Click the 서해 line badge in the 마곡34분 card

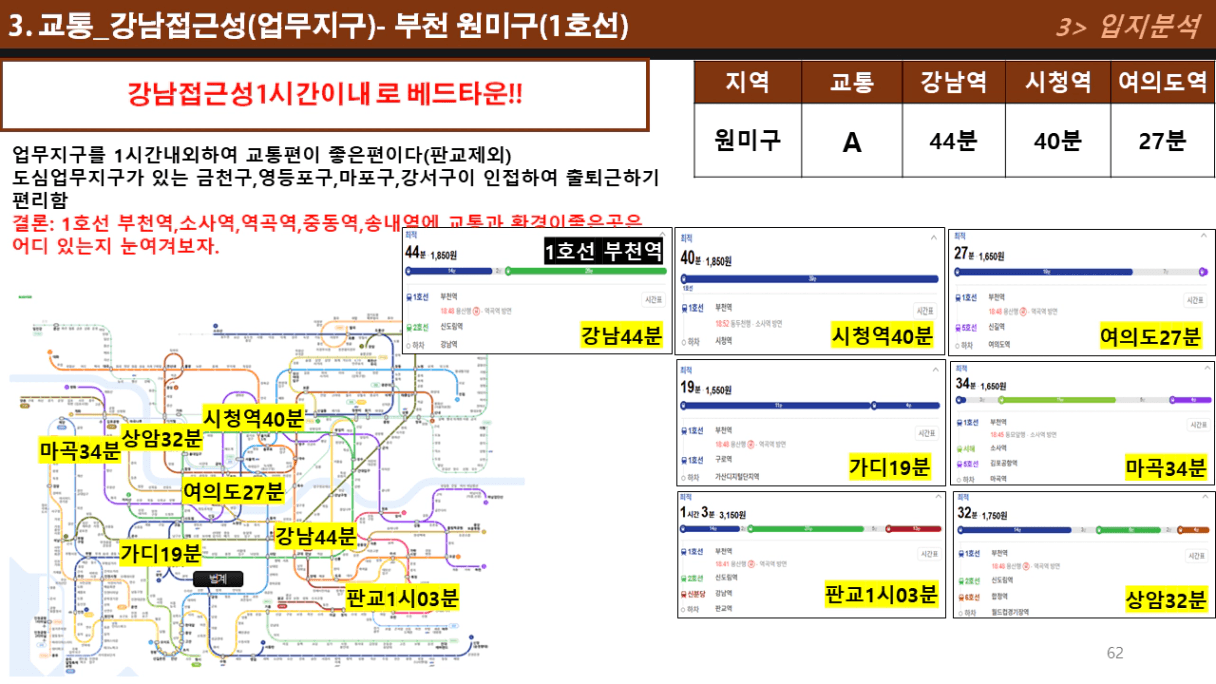coord(968,448)
